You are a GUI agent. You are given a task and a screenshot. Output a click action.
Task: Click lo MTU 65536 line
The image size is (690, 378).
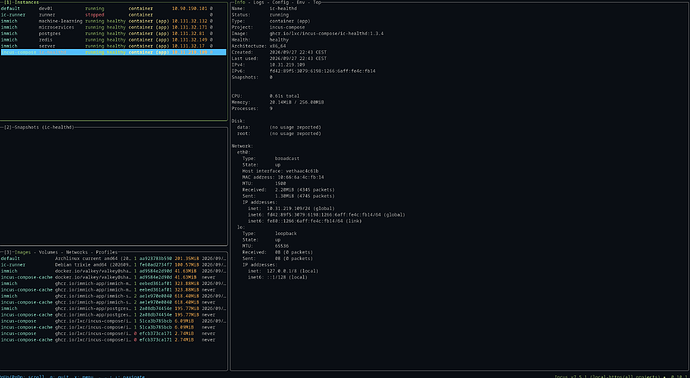265,246
